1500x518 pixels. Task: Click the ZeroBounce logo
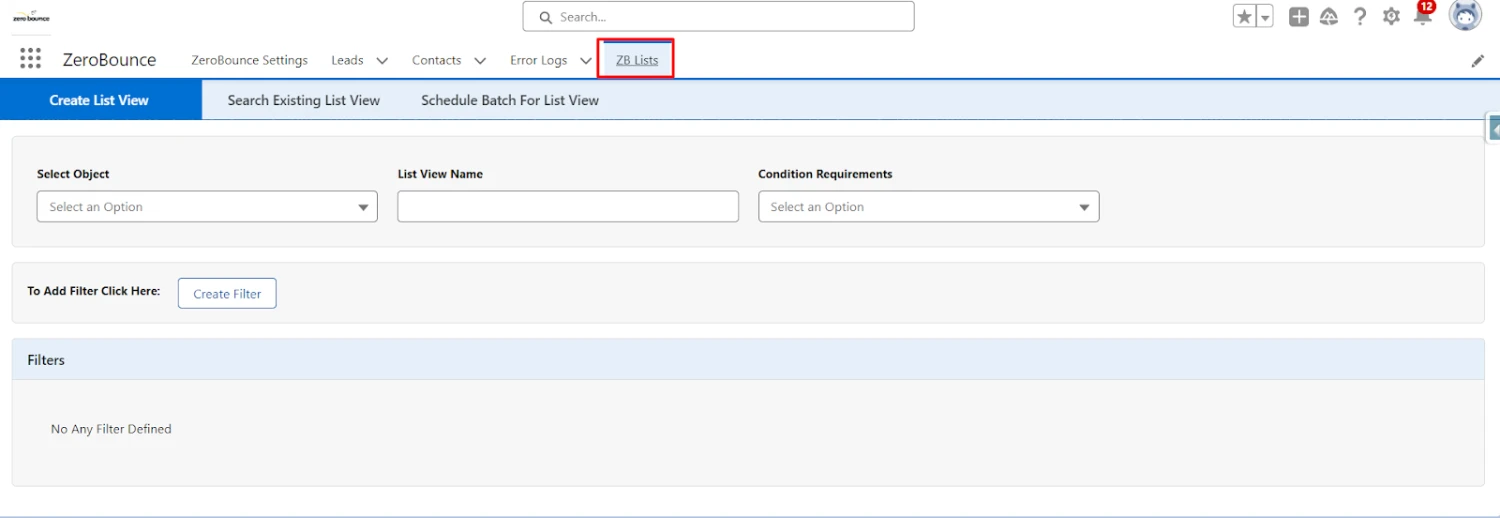pos(31,17)
